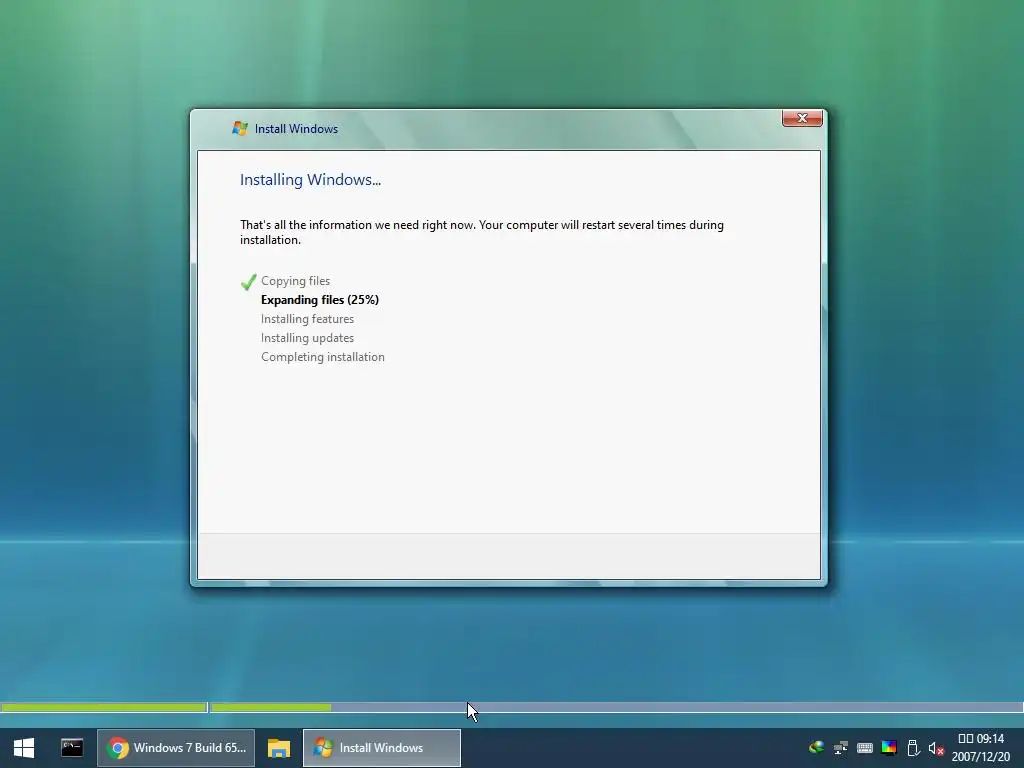Open File Explorer from the taskbar
Image resolution: width=1024 pixels, height=768 pixels.
click(279, 748)
